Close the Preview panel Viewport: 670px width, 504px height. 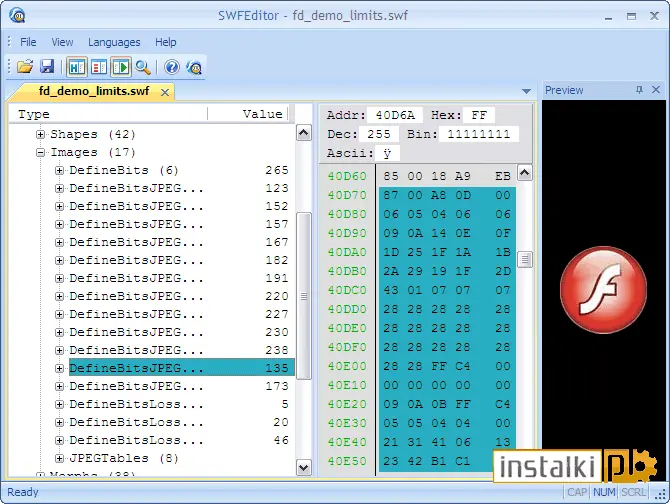pos(656,90)
